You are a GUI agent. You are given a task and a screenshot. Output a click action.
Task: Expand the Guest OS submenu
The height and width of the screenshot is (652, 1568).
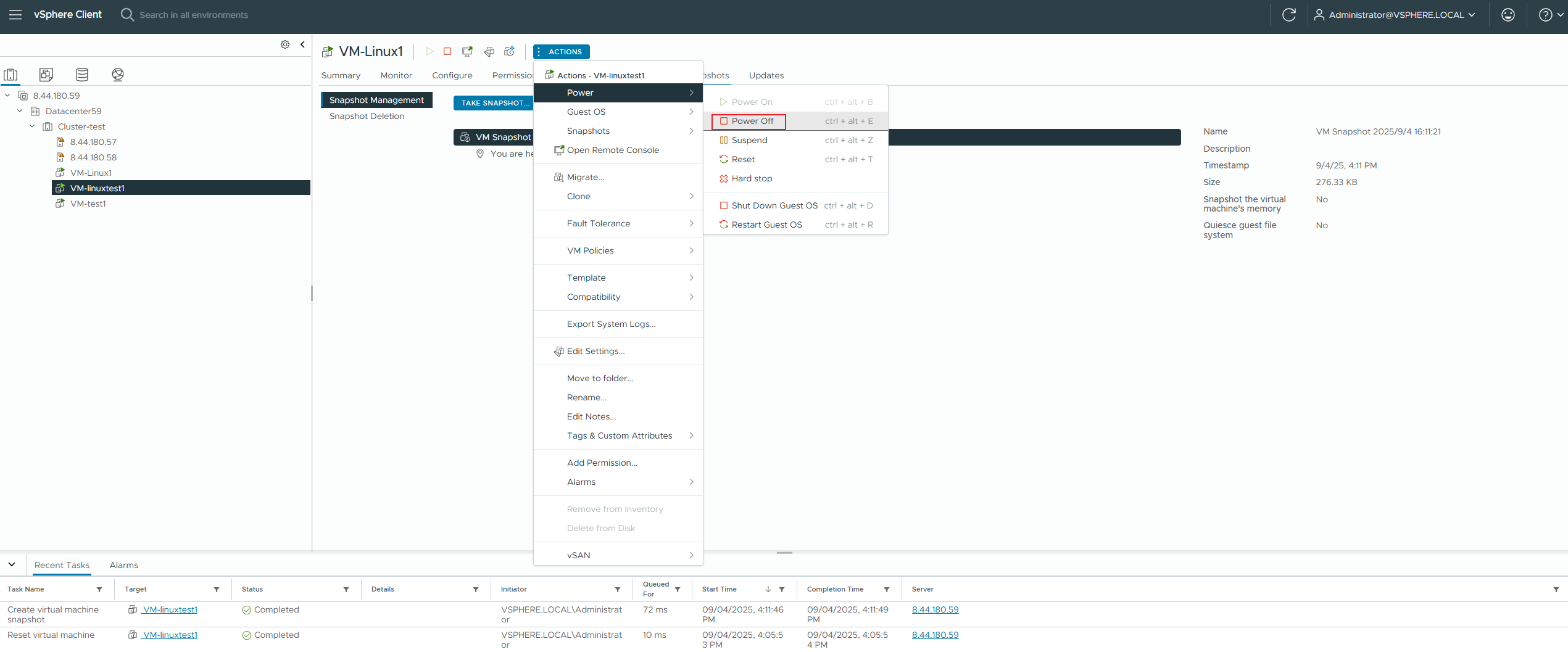[618, 112]
